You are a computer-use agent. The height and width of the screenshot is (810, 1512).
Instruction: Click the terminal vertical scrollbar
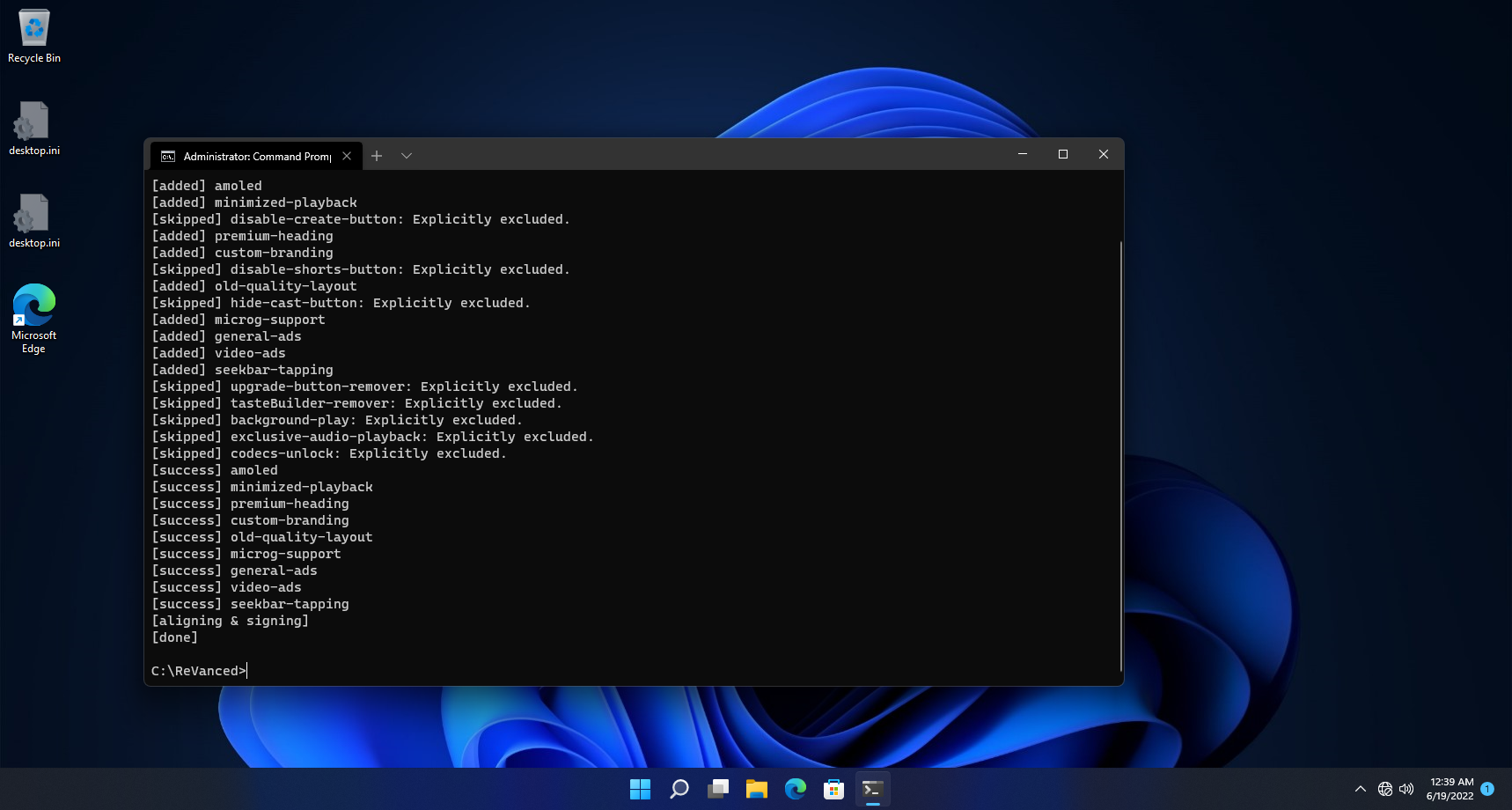click(1120, 455)
